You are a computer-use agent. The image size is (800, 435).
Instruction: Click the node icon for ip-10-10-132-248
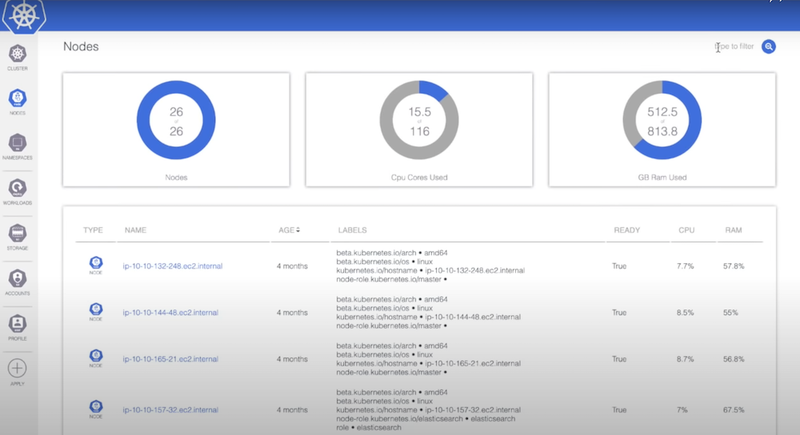(x=96, y=265)
